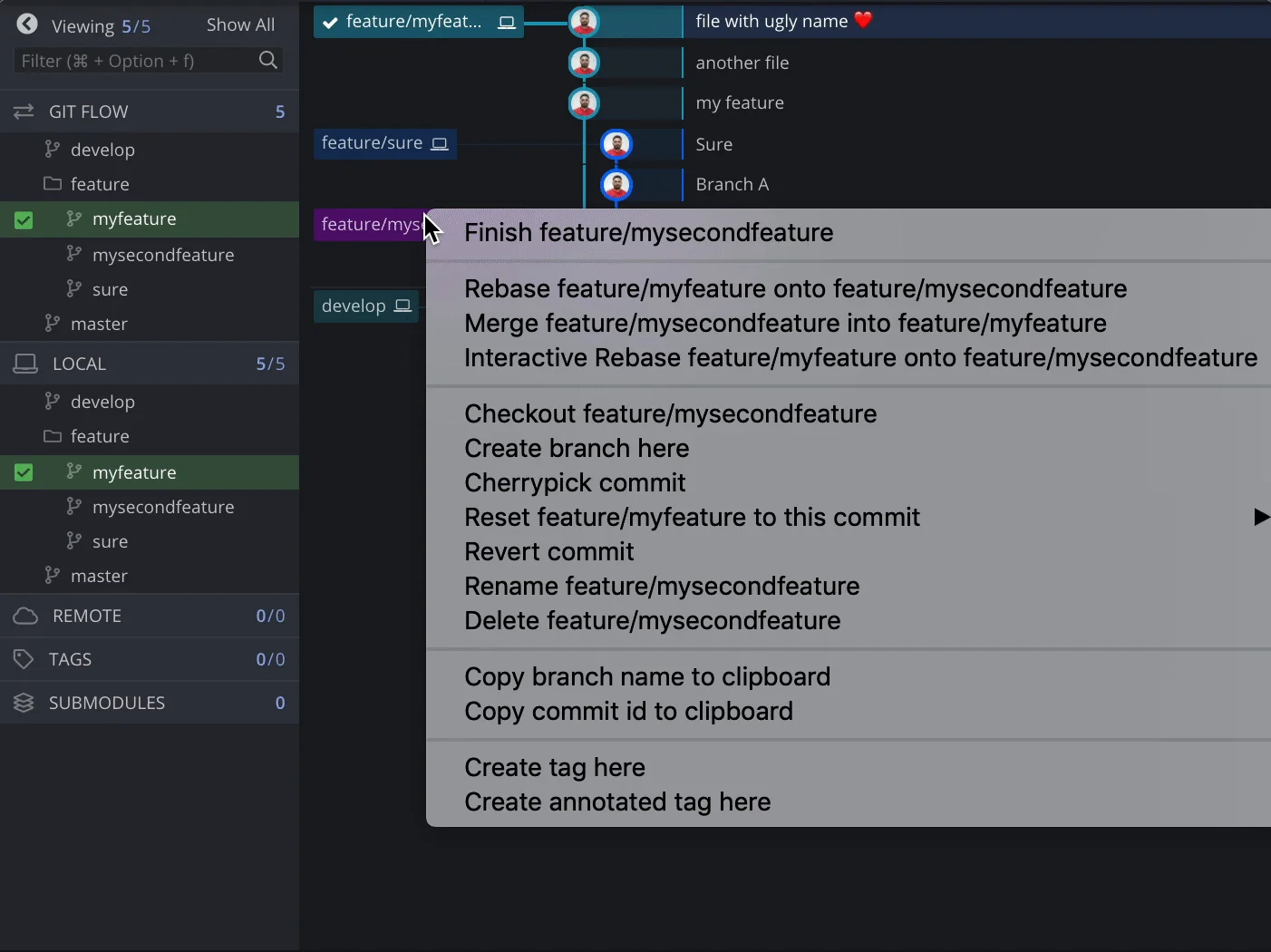Collapse the feature folder under Git Flow
This screenshot has height=952, width=1271.
coord(53,184)
